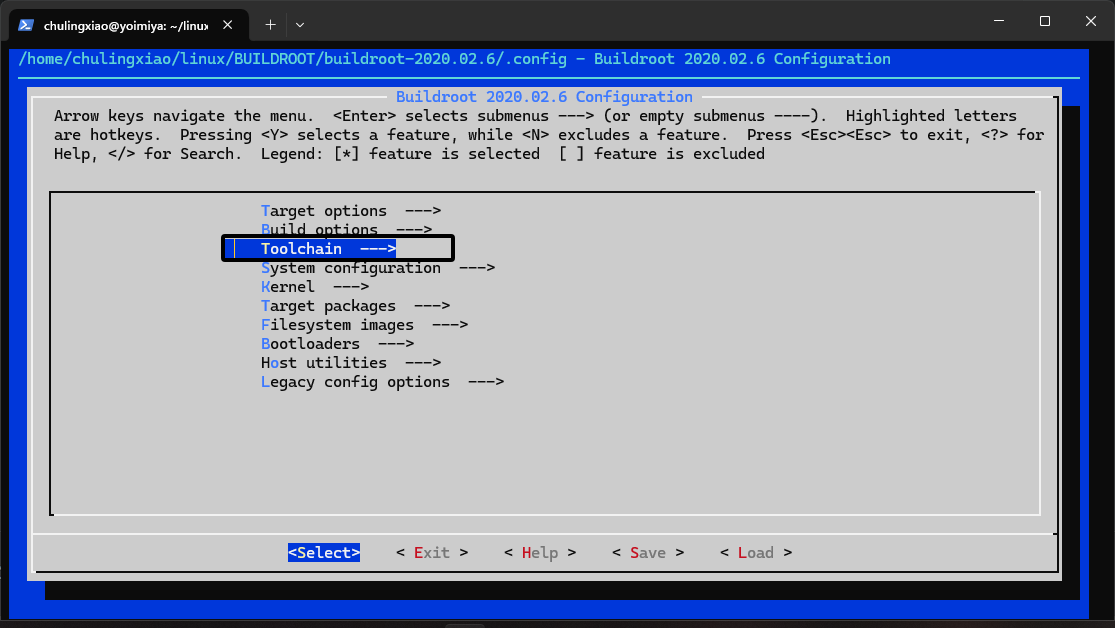Click the 'Buildroot 2020.02.6 Configuration' dialog title
This screenshot has height=628, width=1115.
tap(544, 97)
